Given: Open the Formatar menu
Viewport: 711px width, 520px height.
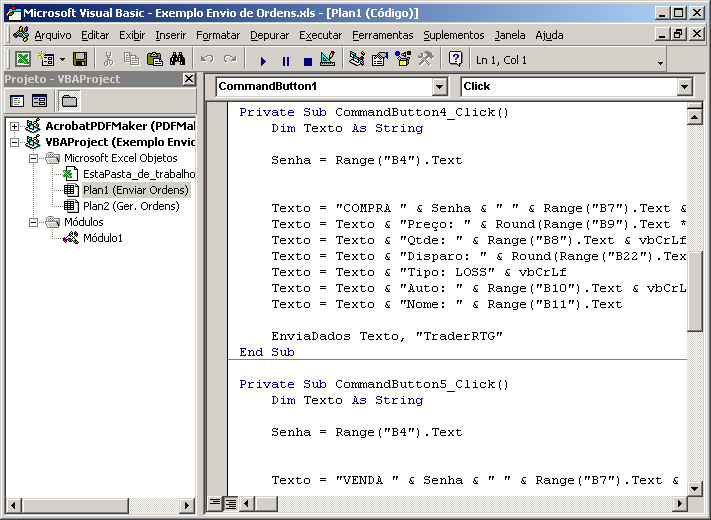Looking at the screenshot, I should (218, 35).
